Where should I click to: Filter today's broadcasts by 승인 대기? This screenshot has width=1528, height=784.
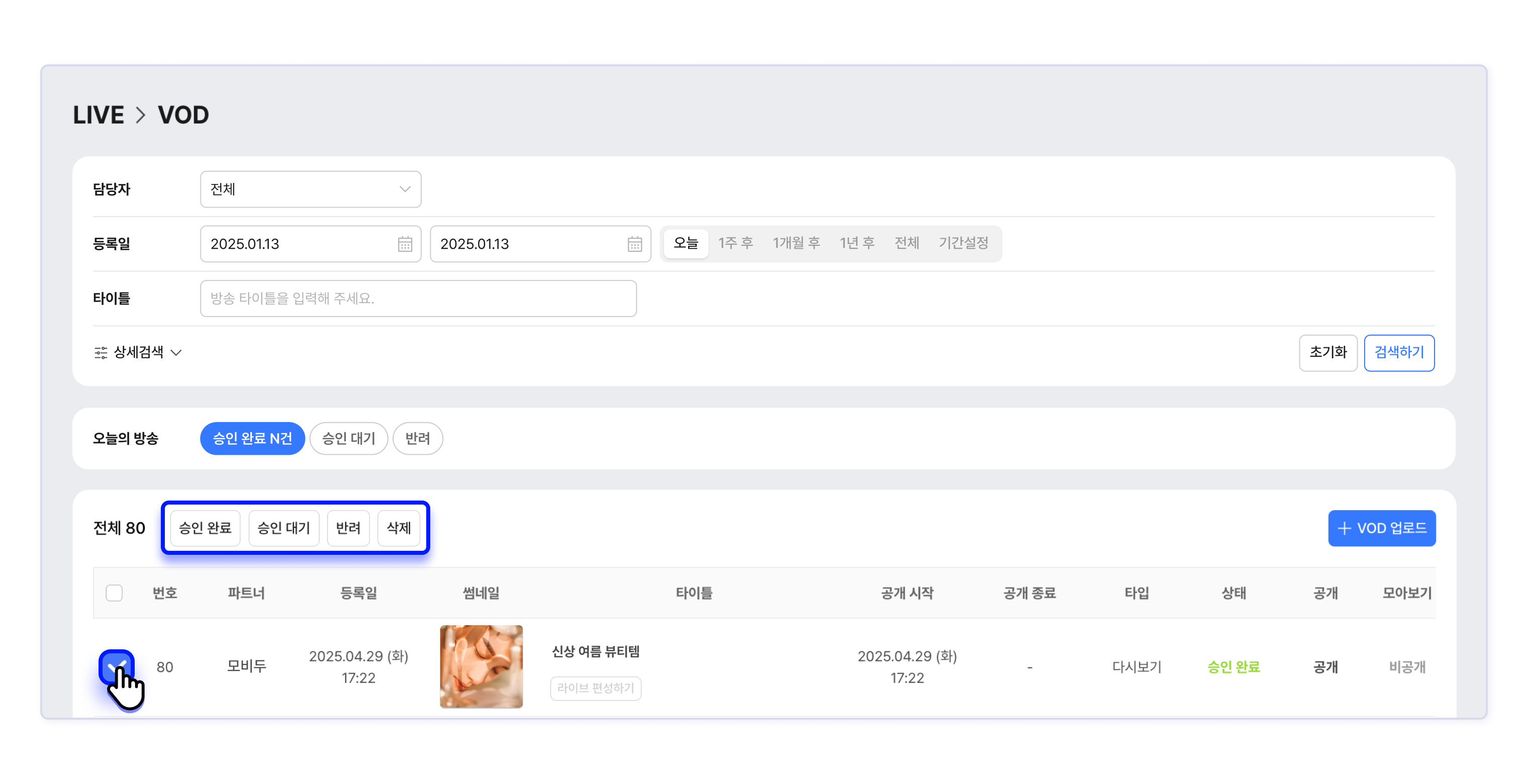pyautogui.click(x=348, y=438)
